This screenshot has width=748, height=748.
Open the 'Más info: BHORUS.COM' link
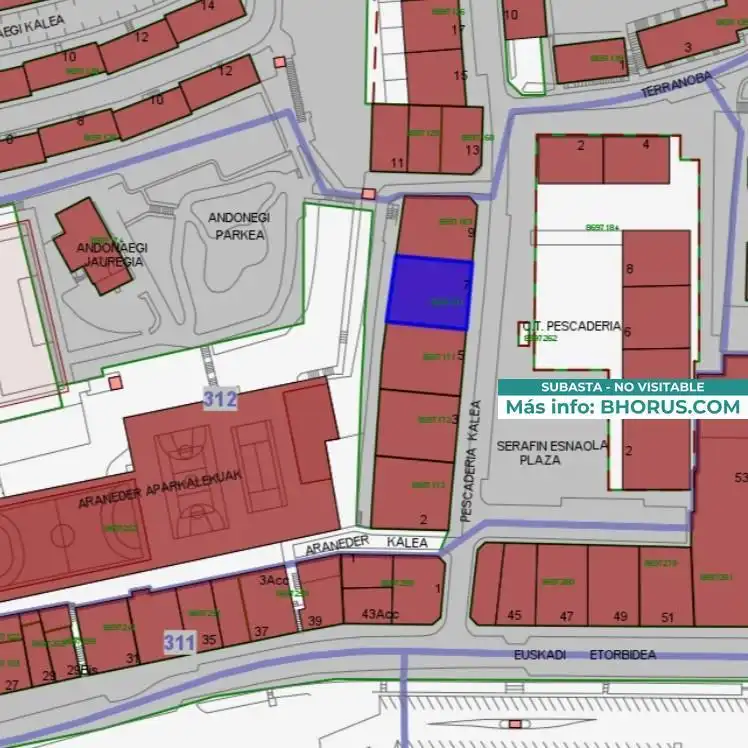(x=623, y=407)
